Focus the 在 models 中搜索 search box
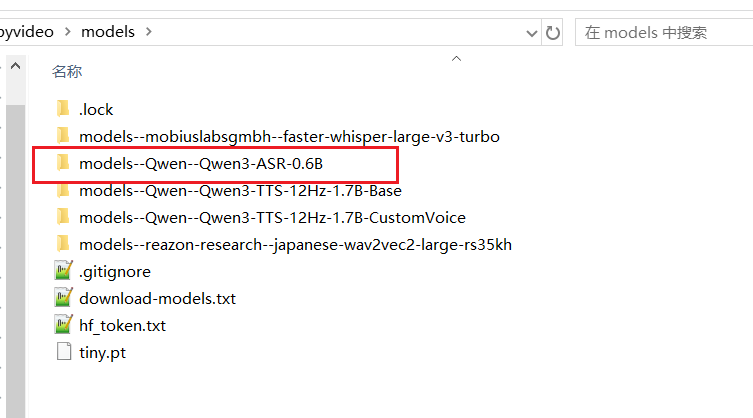This screenshot has width=753, height=418. click(x=660, y=32)
